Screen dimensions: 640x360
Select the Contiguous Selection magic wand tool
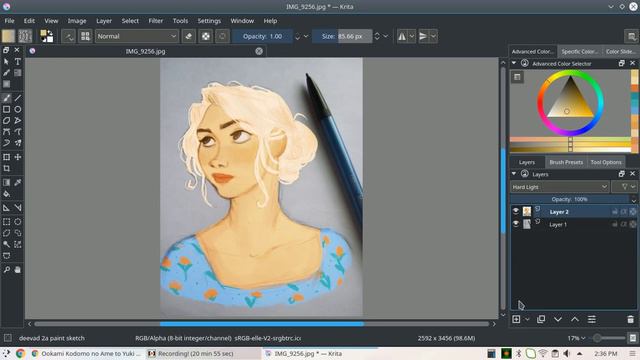(7, 244)
